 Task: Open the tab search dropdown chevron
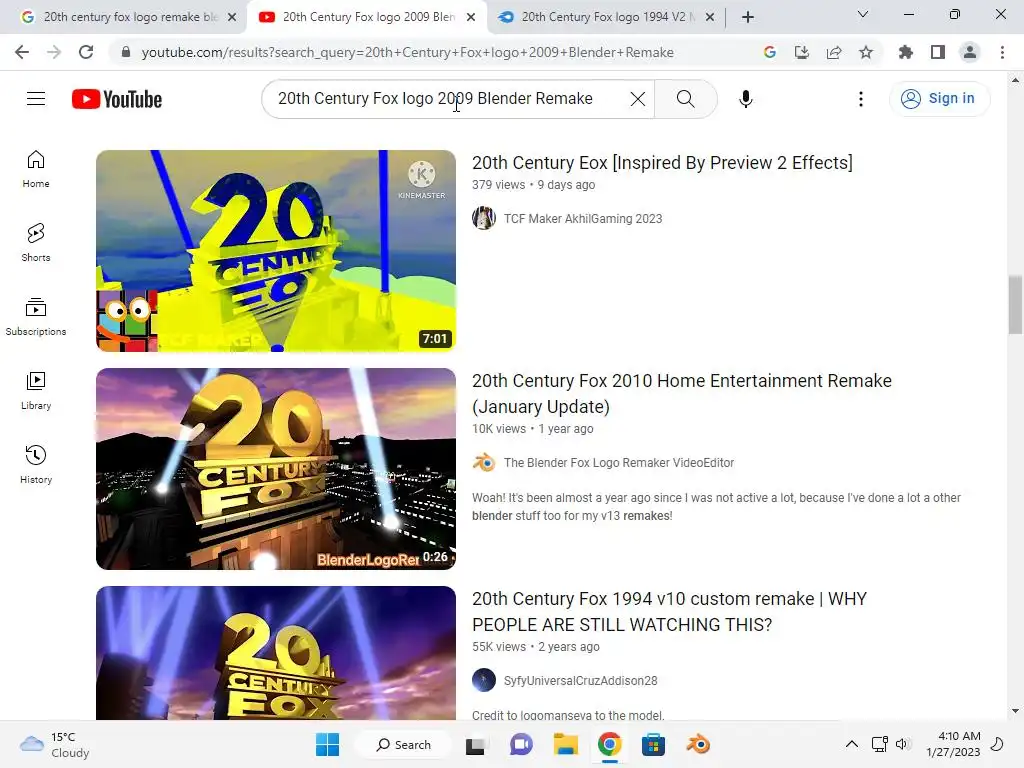point(863,14)
